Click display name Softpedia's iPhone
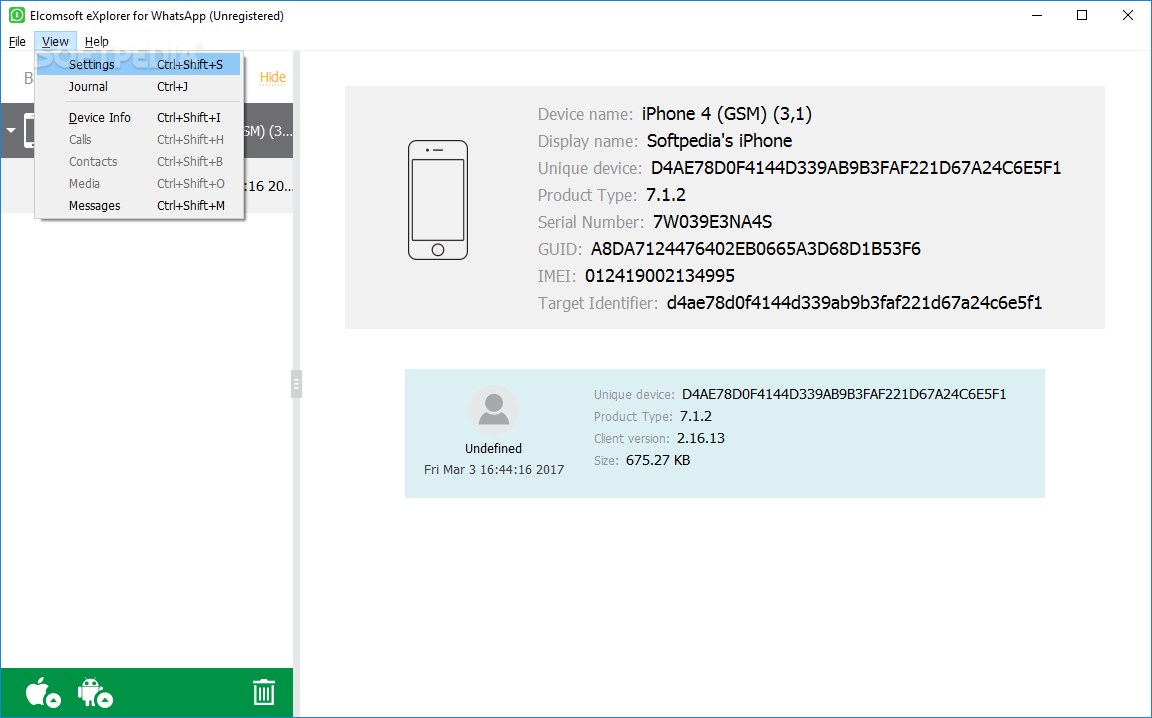This screenshot has width=1152, height=718. pyautogui.click(x=719, y=141)
